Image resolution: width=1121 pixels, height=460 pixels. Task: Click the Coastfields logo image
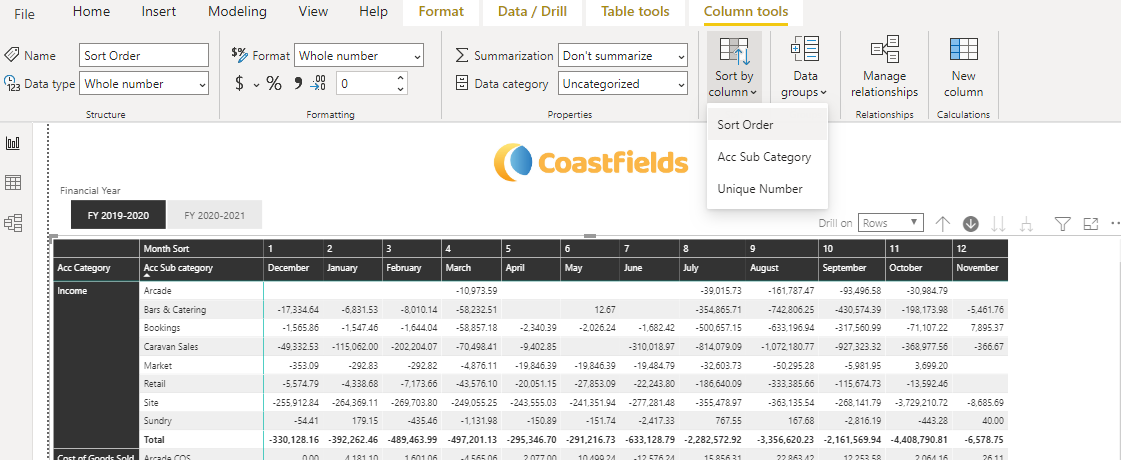[x=591, y=162]
